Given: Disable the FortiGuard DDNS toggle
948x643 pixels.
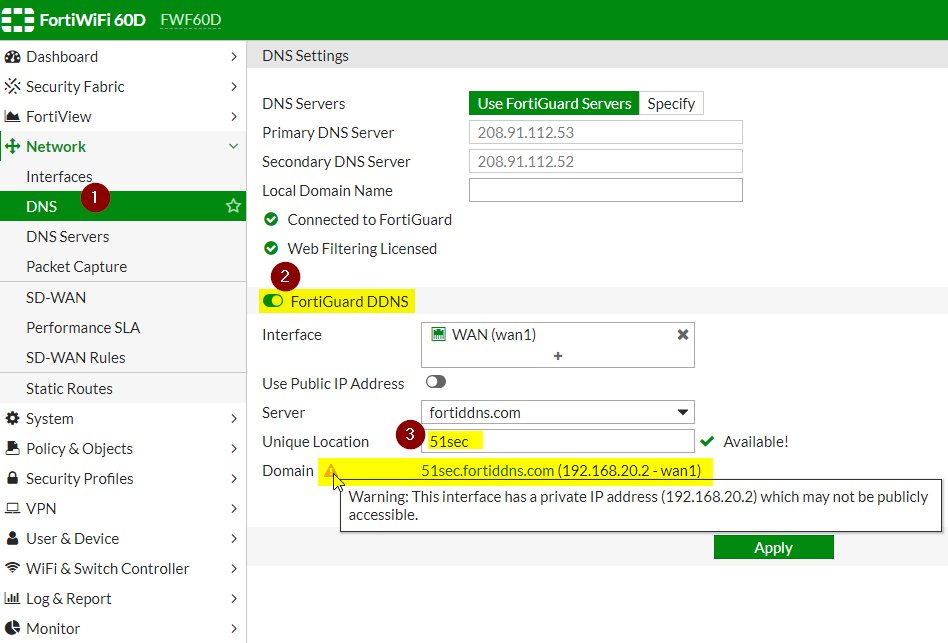Looking at the screenshot, I should click(x=273, y=301).
